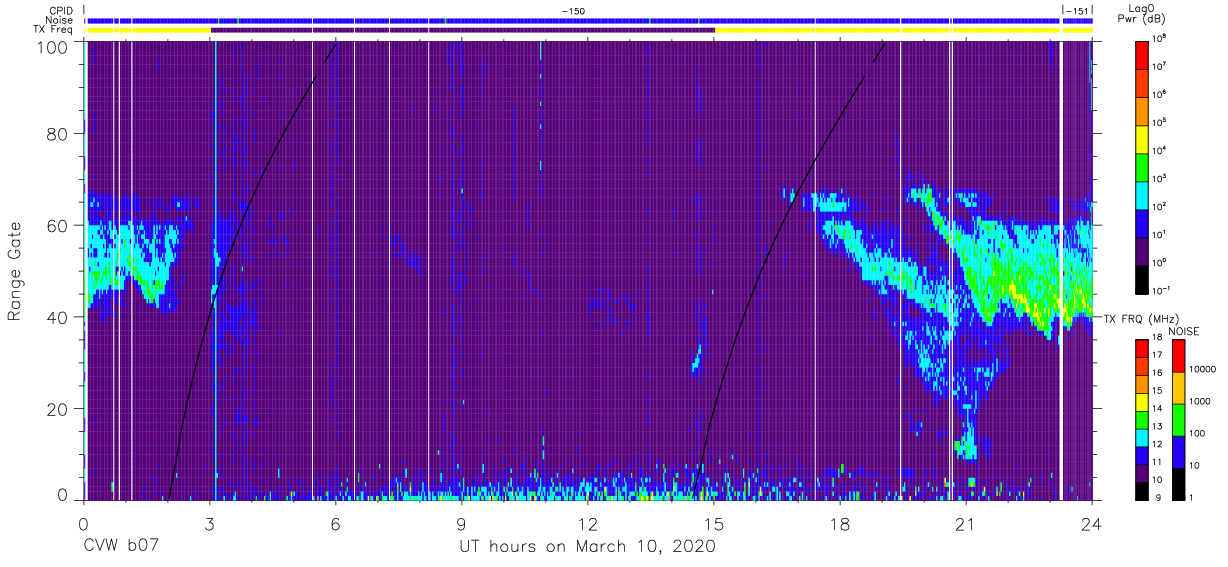Click the '24' hour tick on the time axis
1228x567 pixels.
point(1092,523)
